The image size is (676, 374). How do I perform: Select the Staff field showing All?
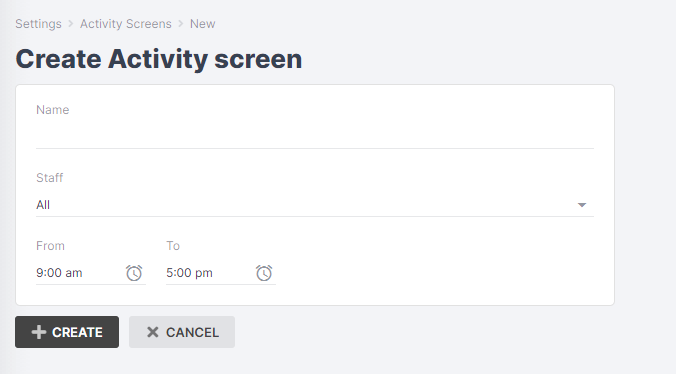tap(315, 205)
